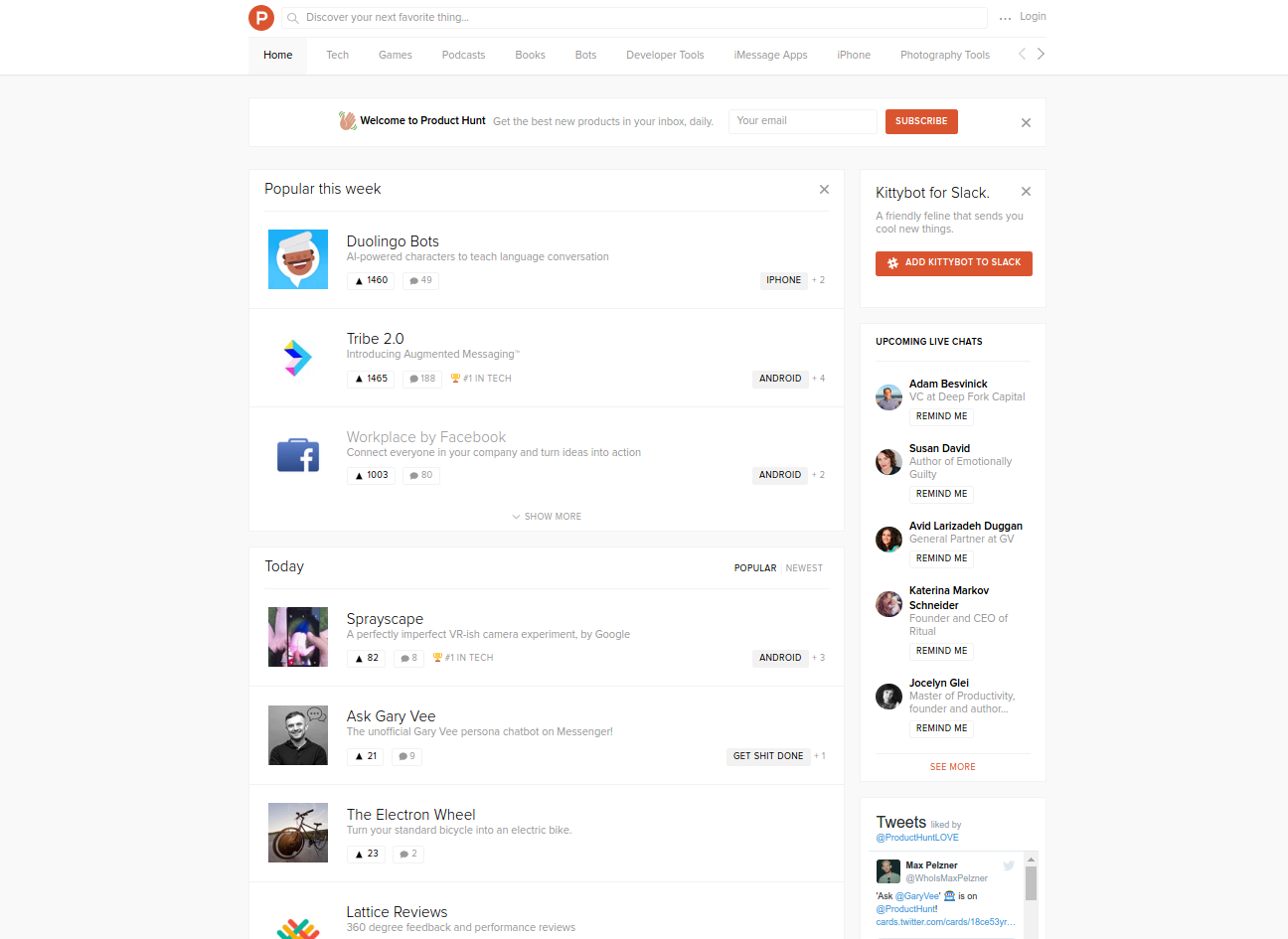This screenshot has height=939, width=1288.
Task: Click the Login link
Action: coord(1033,17)
